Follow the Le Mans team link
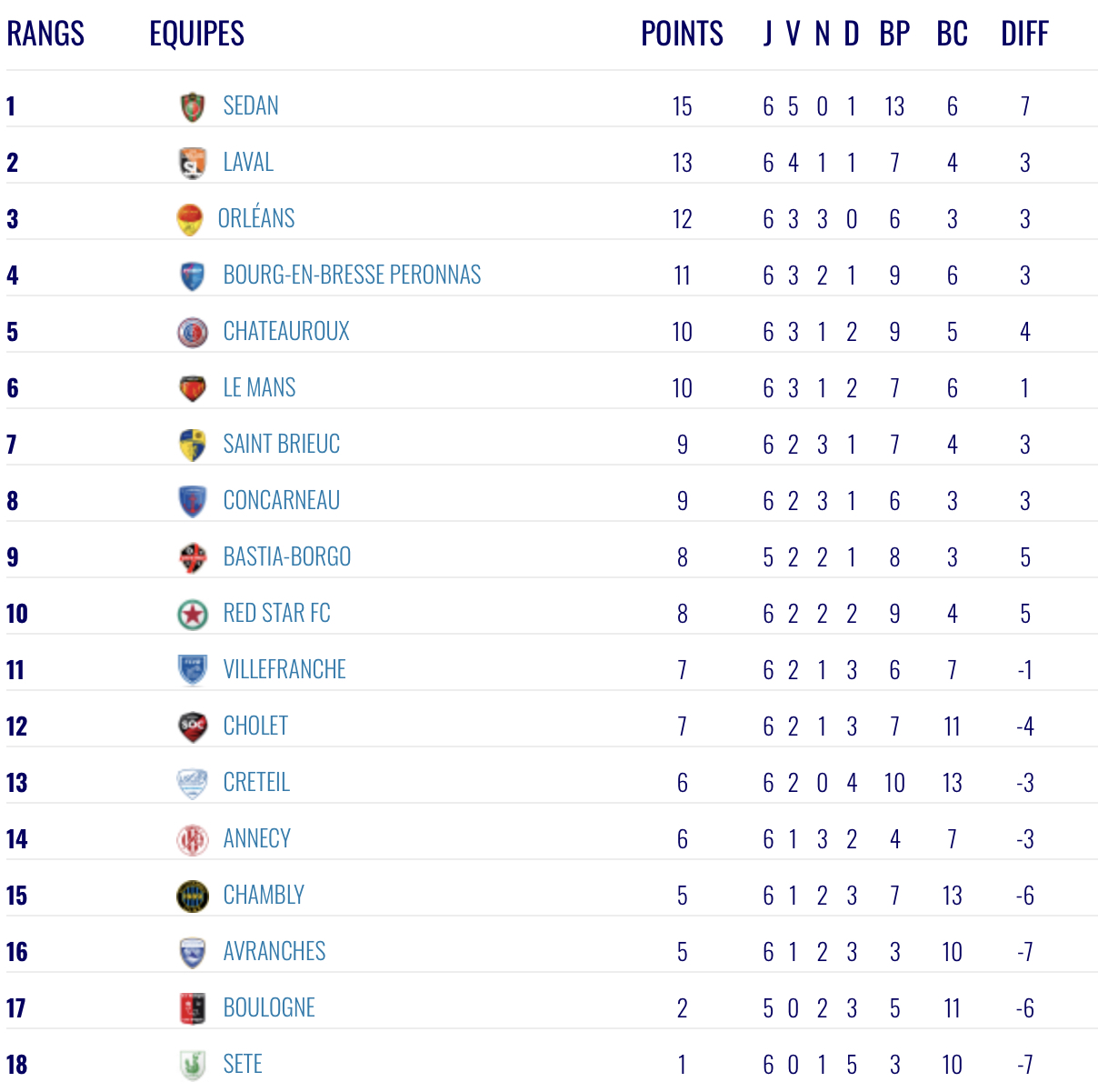This screenshot has height=1092, width=1098. [260, 388]
